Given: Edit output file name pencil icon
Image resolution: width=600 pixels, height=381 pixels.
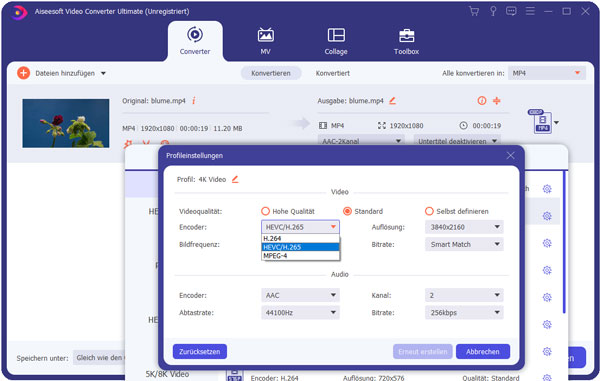Looking at the screenshot, I should click(x=393, y=101).
